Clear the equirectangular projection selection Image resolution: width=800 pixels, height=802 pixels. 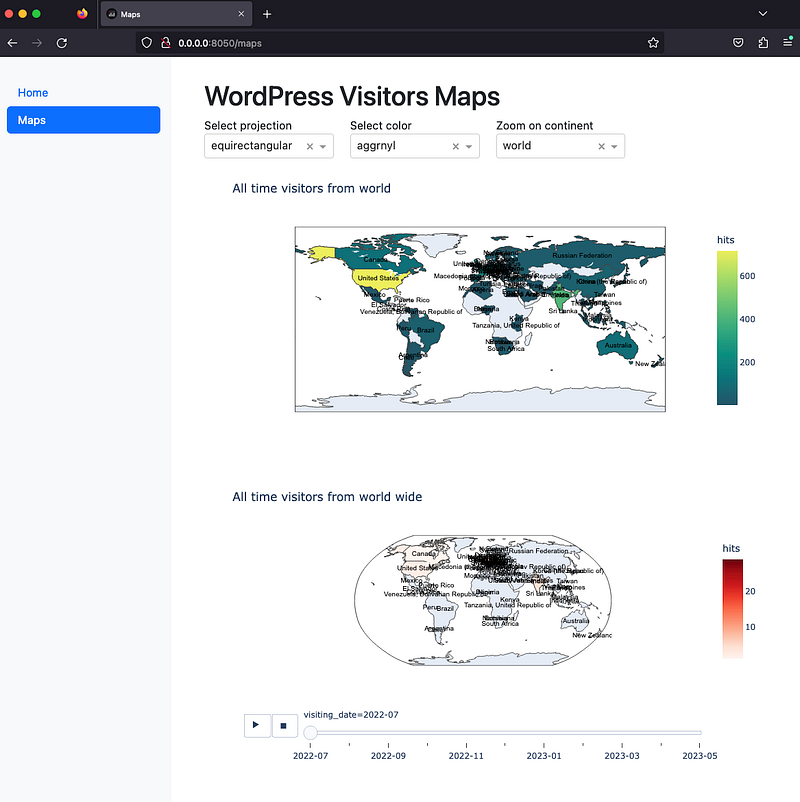coord(310,146)
